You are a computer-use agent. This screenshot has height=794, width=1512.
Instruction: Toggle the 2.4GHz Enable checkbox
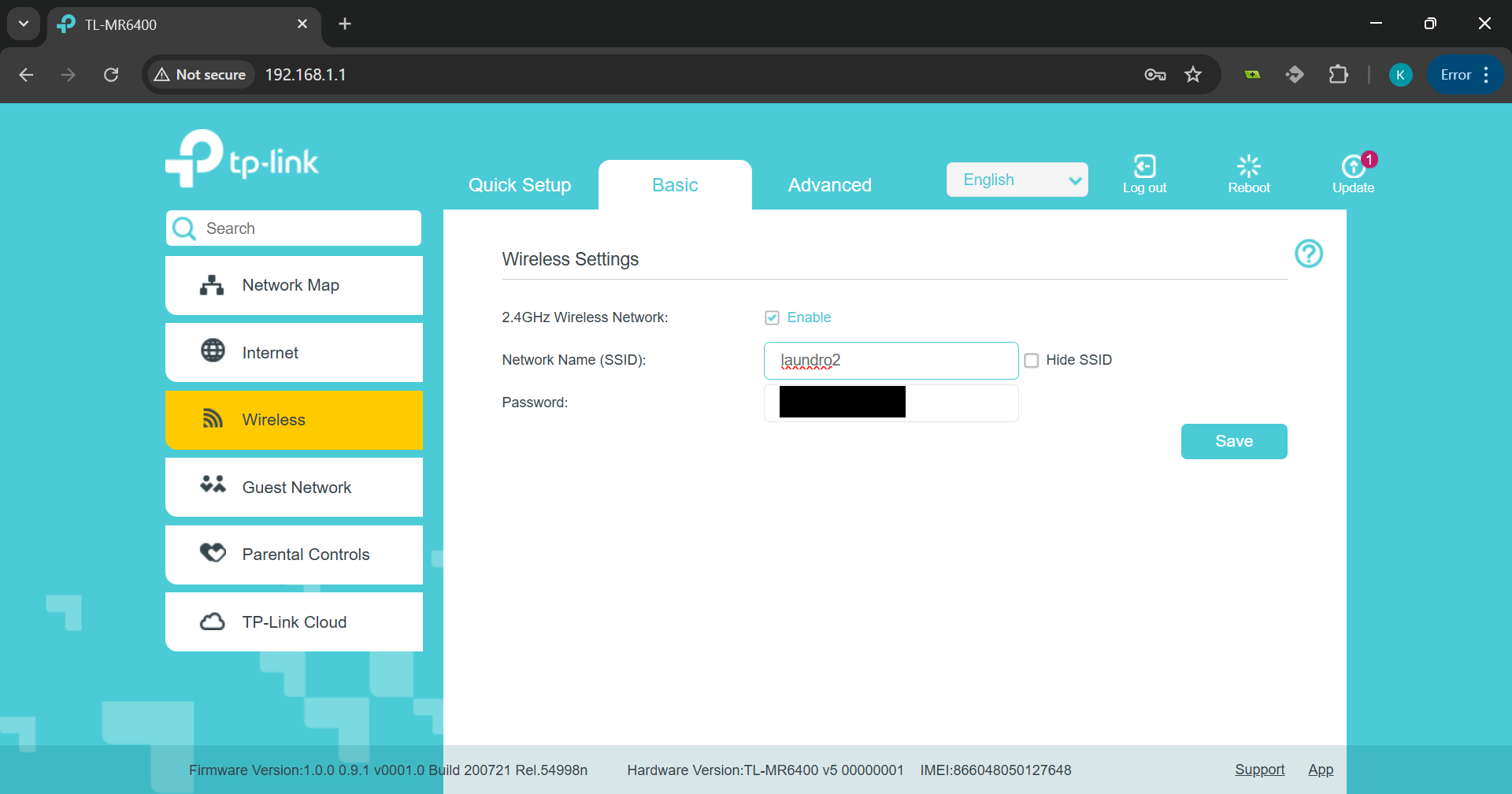[x=772, y=317]
